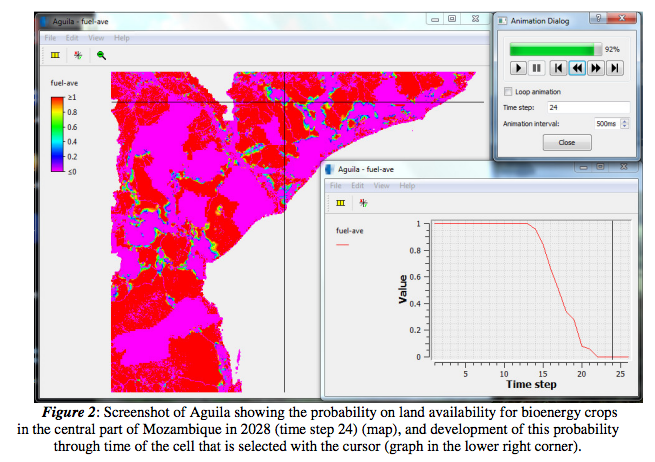This screenshot has width=655, height=462.
Task: Click the Aguila app icon in graph window title
Action: (330, 169)
